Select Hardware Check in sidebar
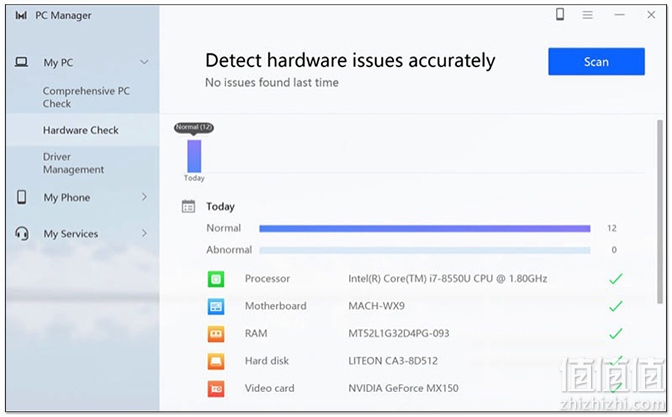The width and height of the screenshot is (672, 417). (81, 130)
